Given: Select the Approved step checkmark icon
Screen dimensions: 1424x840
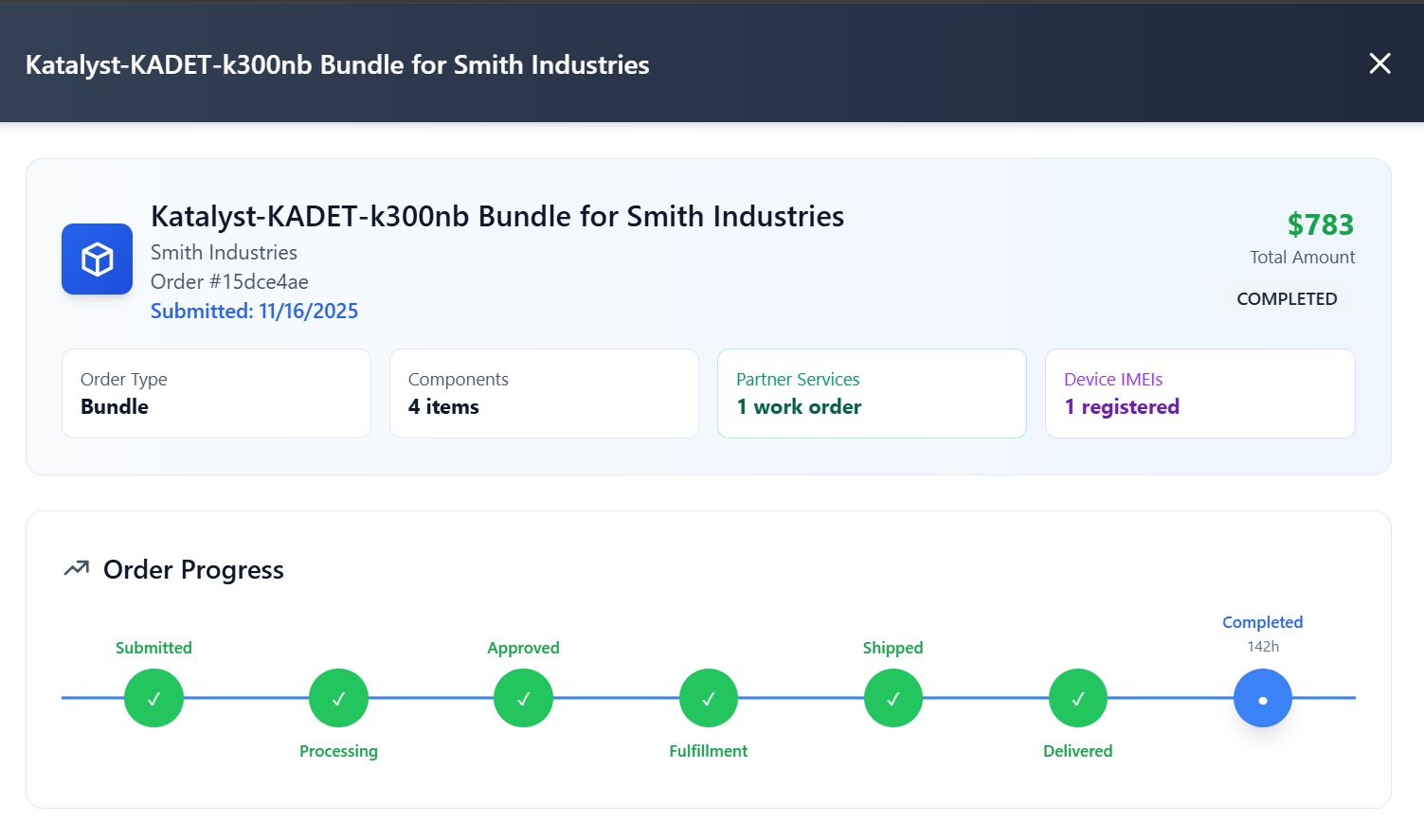Looking at the screenshot, I should point(523,698).
